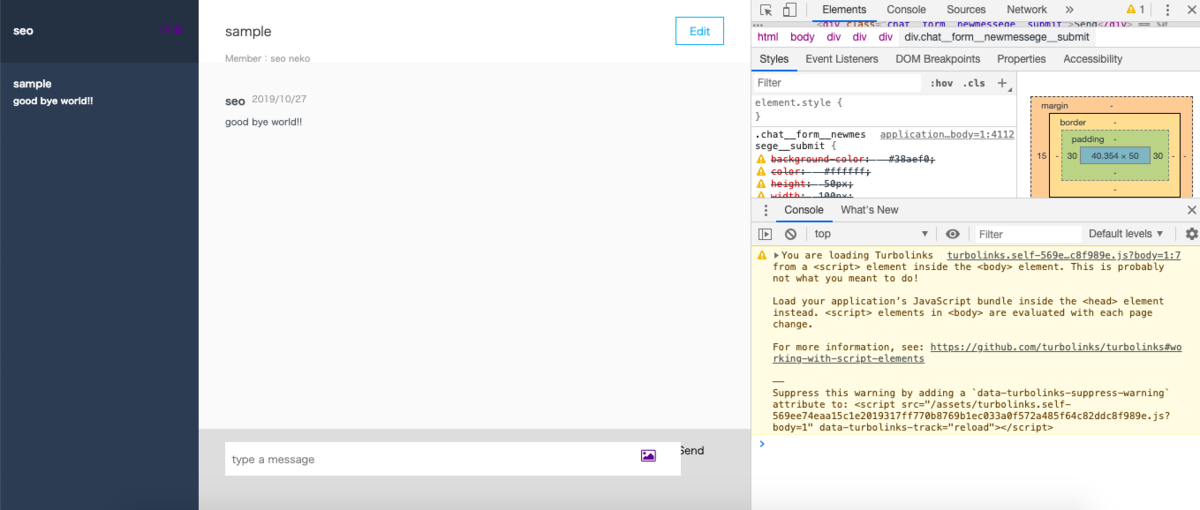Switch to the Elements tab
The width and height of the screenshot is (1200, 510).
[x=843, y=10]
